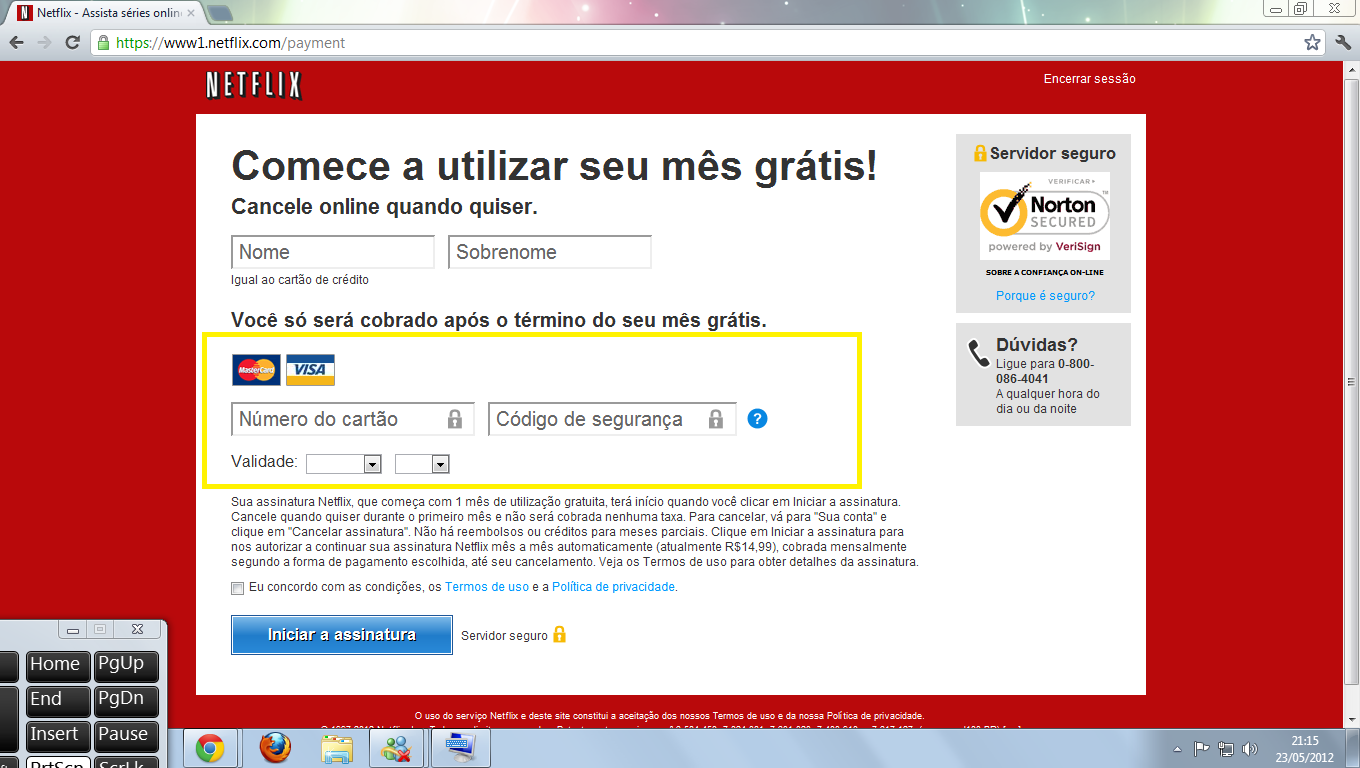Viewport: 1360px width, 768px height.
Task: Open the Termos de uso link
Action: [x=487, y=587]
